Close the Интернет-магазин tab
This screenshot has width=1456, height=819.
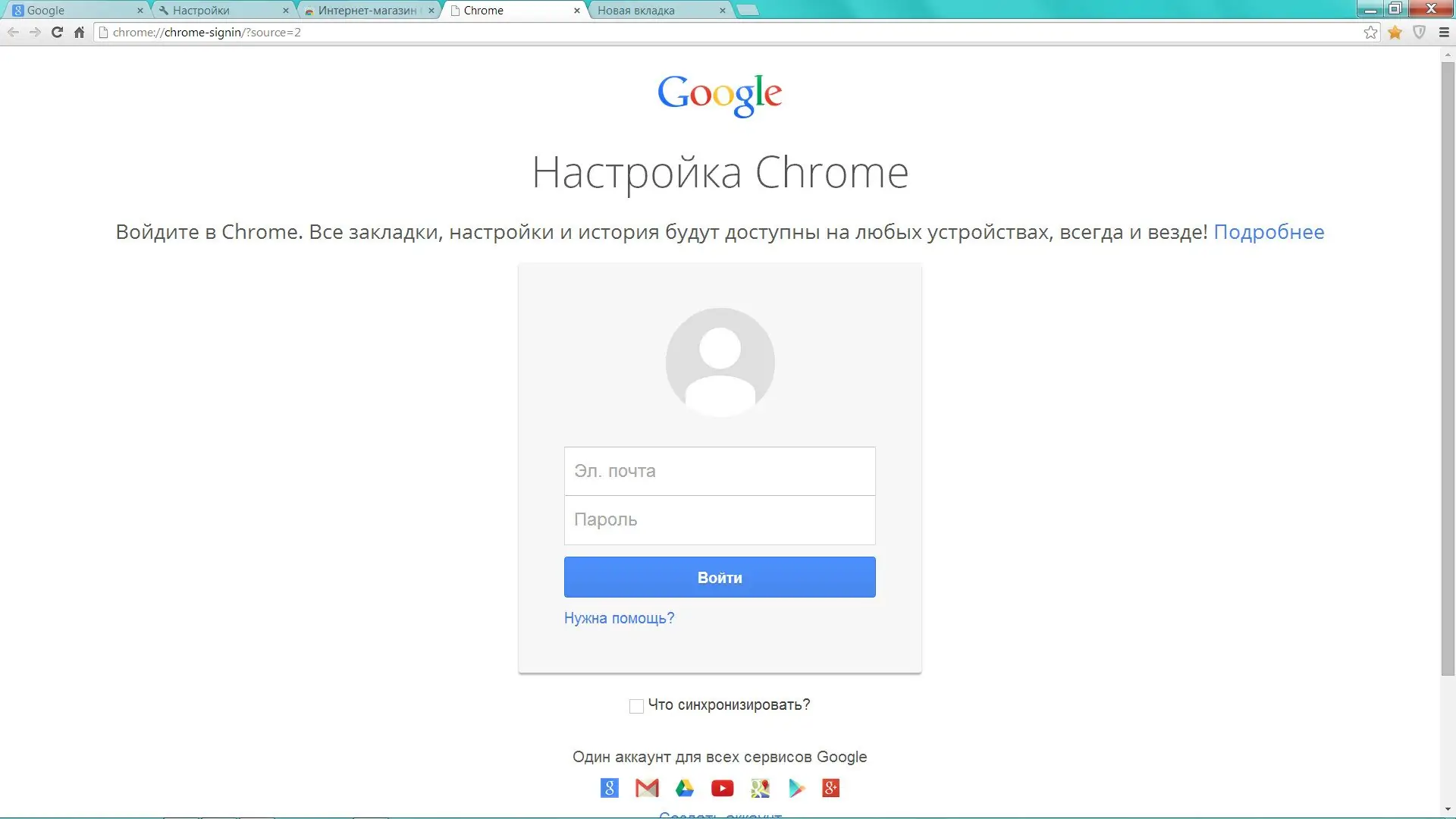click(x=431, y=11)
